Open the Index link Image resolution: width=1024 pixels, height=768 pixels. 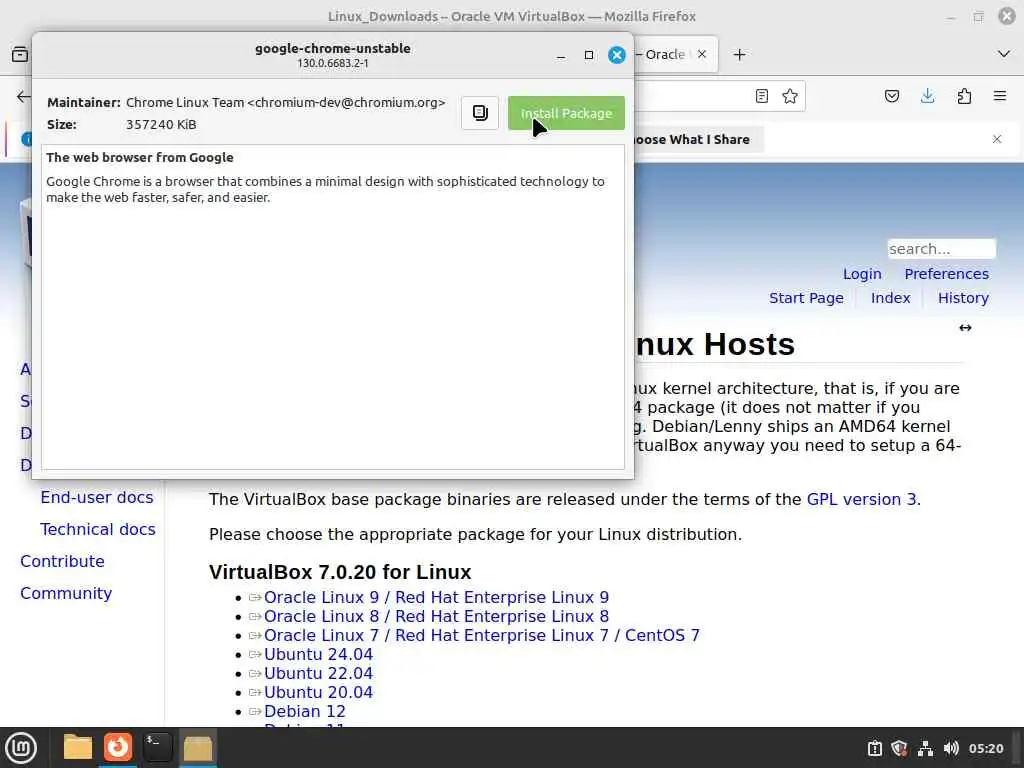click(x=890, y=298)
